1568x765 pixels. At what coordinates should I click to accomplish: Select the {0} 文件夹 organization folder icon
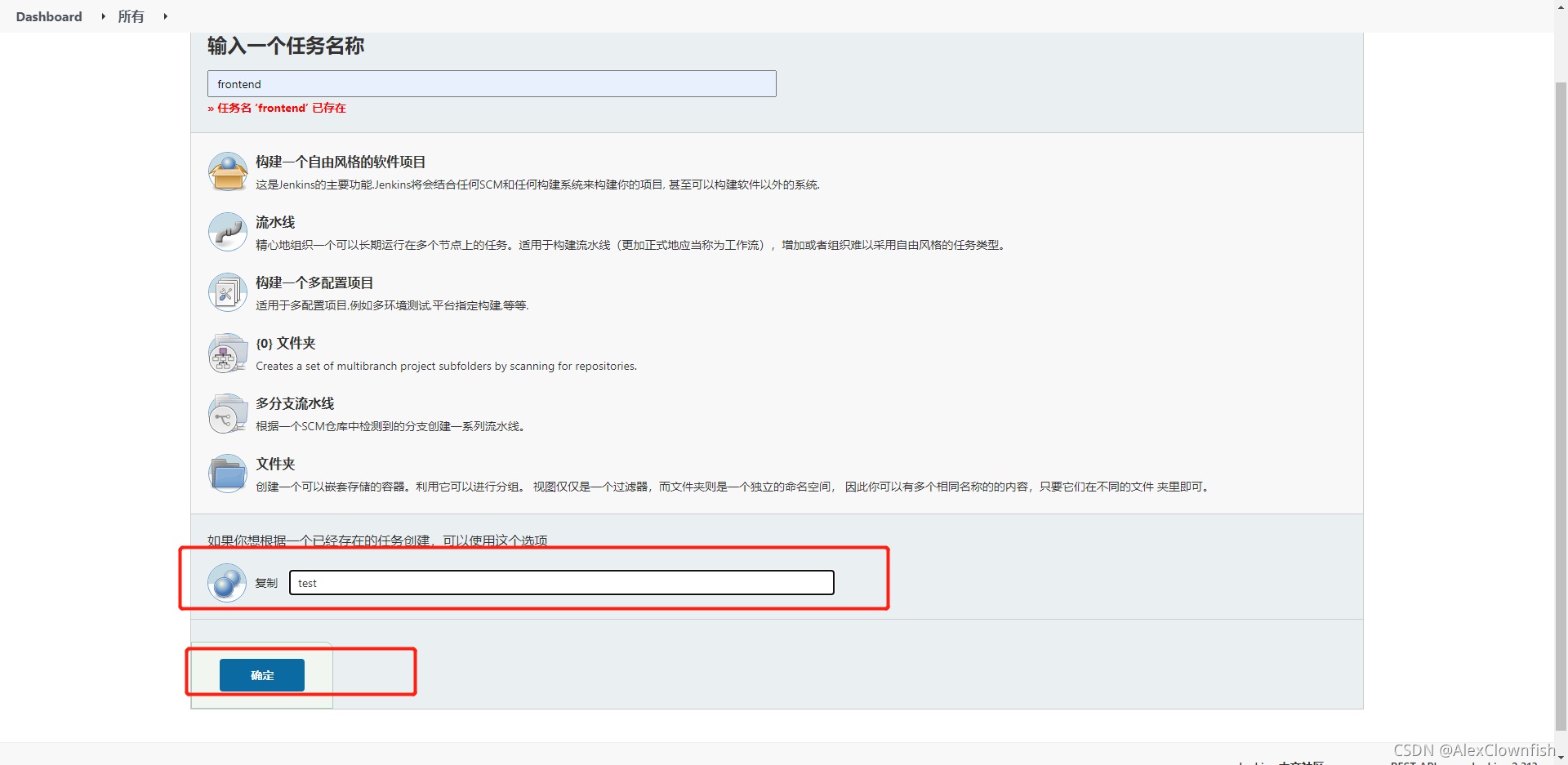click(x=228, y=353)
